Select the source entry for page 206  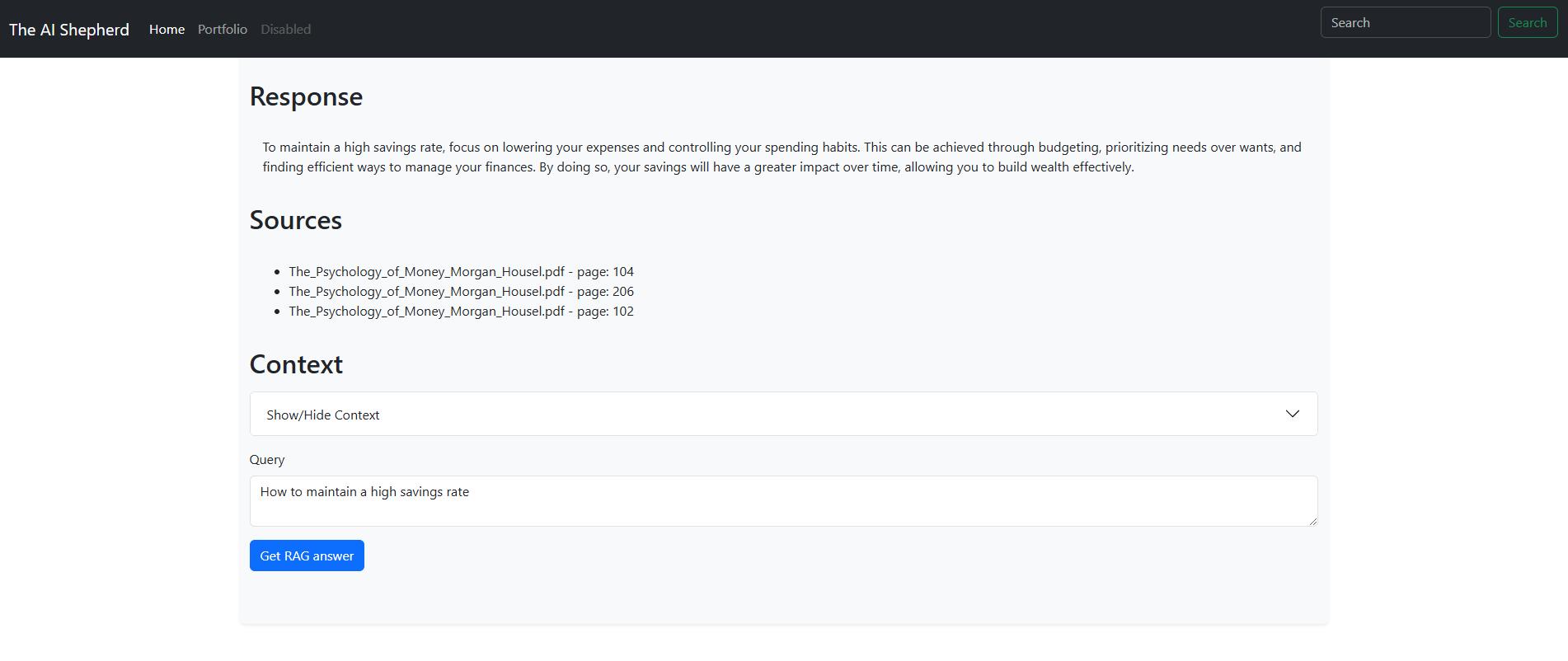point(461,291)
